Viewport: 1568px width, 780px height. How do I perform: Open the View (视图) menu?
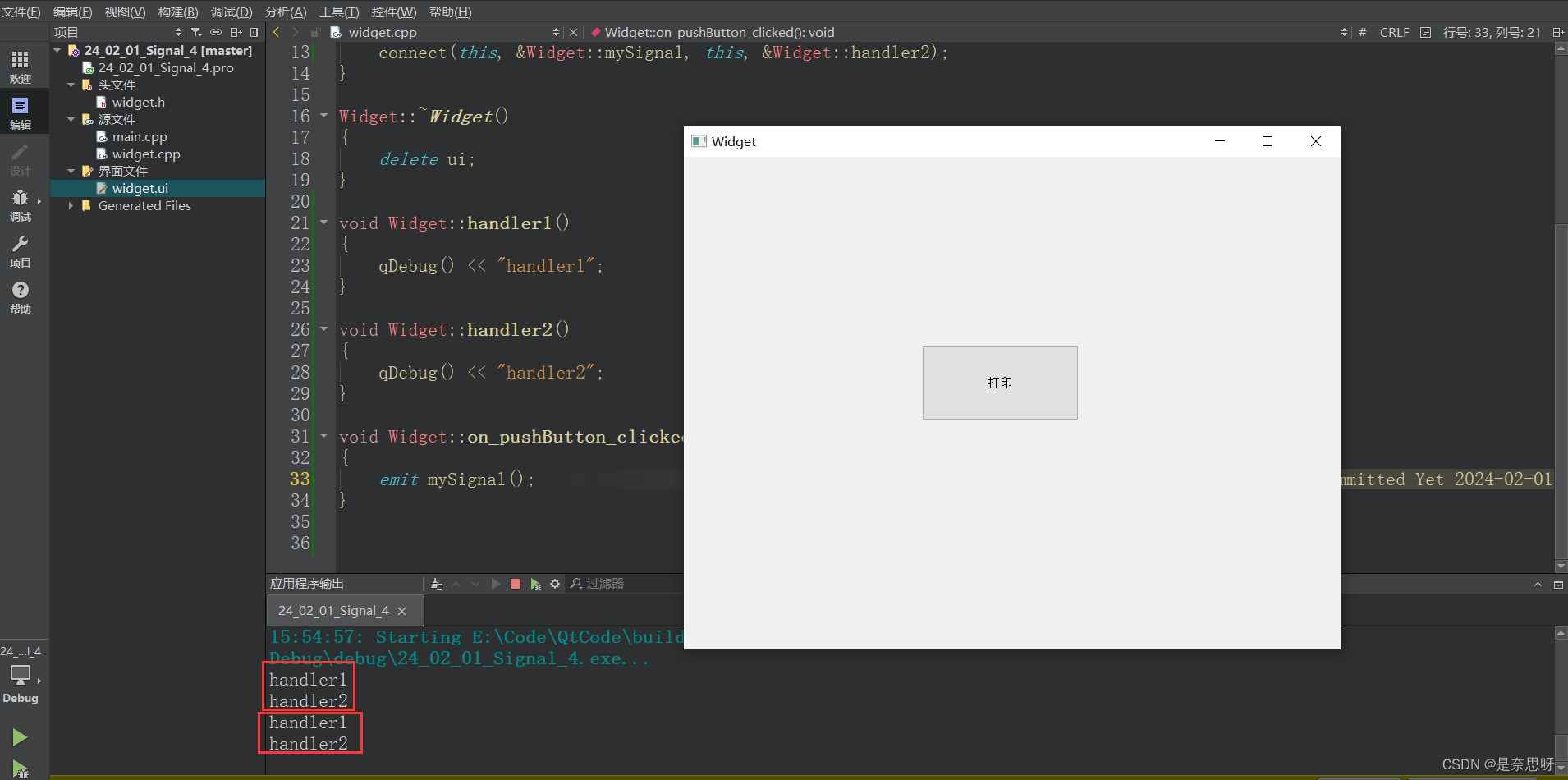click(126, 11)
